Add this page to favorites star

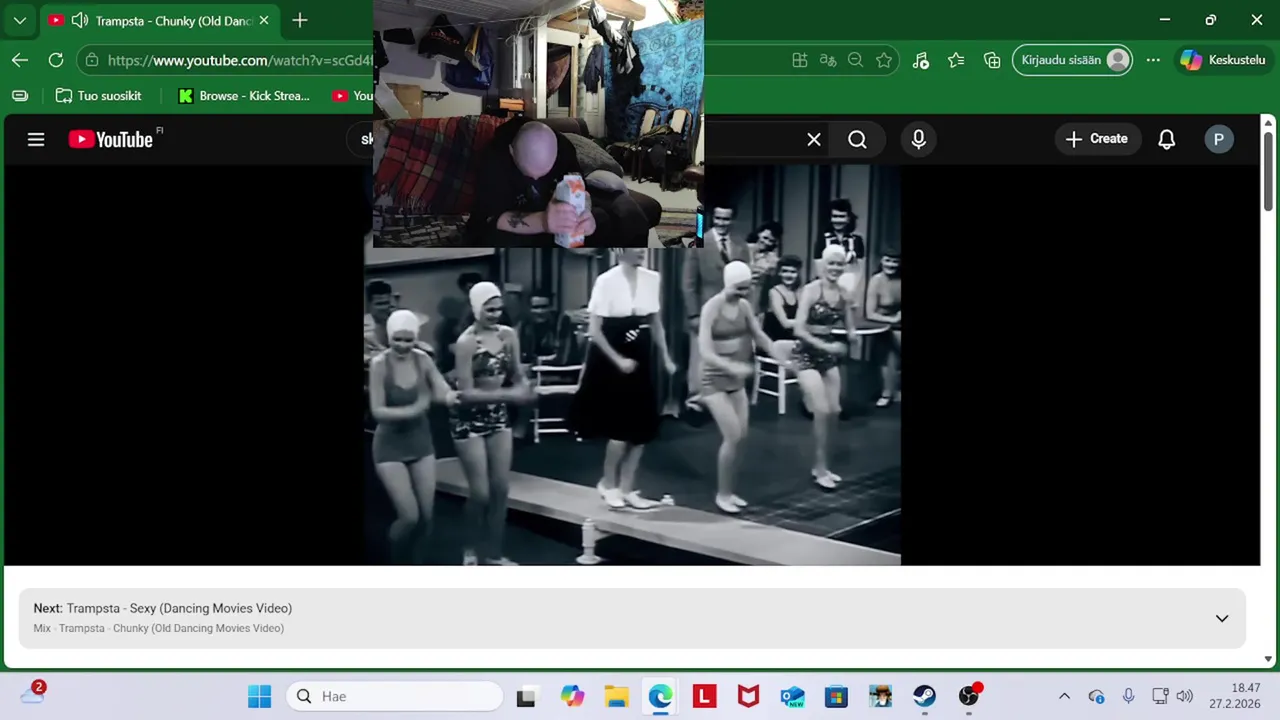point(884,60)
